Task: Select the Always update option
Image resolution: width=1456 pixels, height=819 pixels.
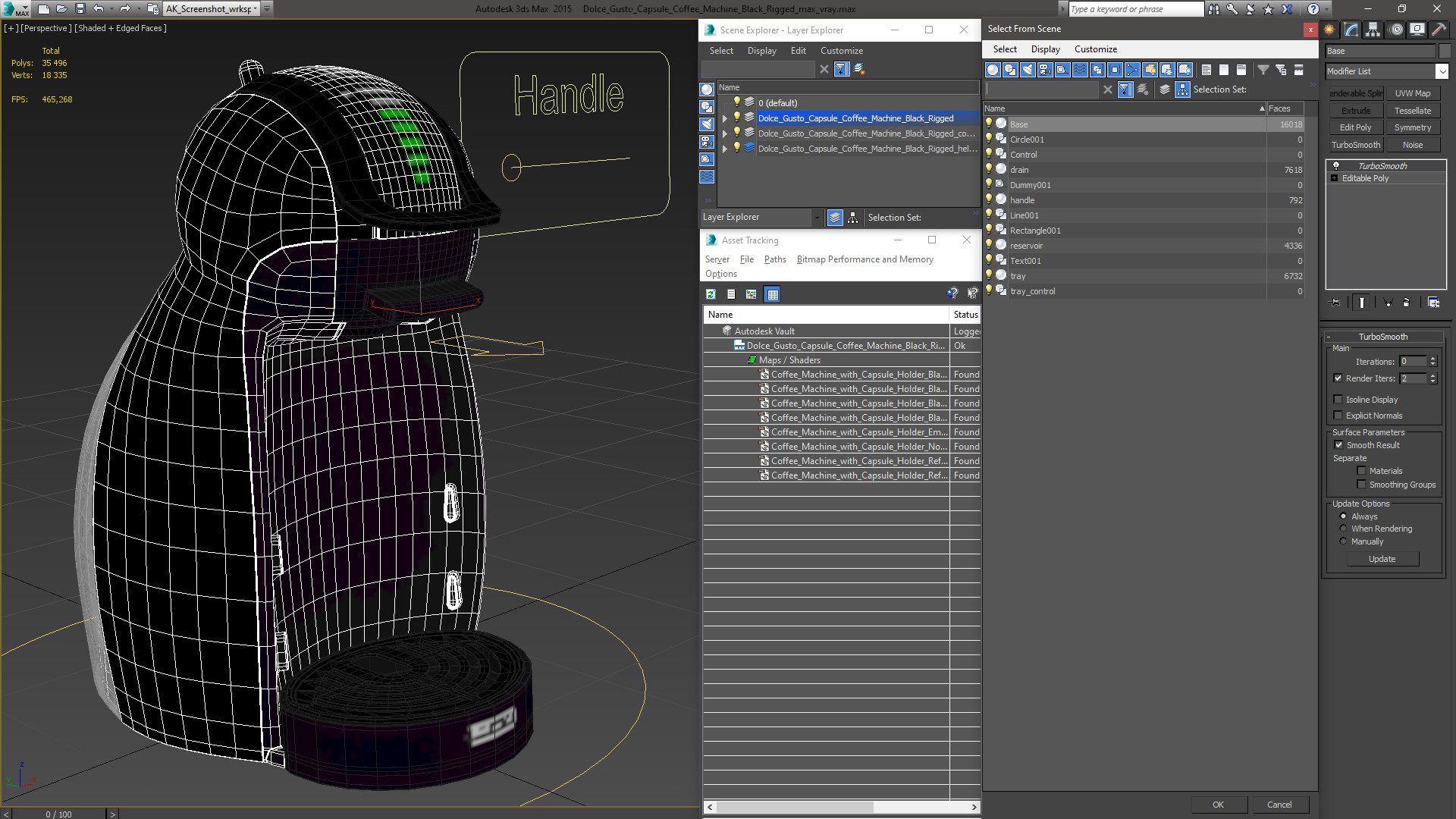Action: (1343, 516)
